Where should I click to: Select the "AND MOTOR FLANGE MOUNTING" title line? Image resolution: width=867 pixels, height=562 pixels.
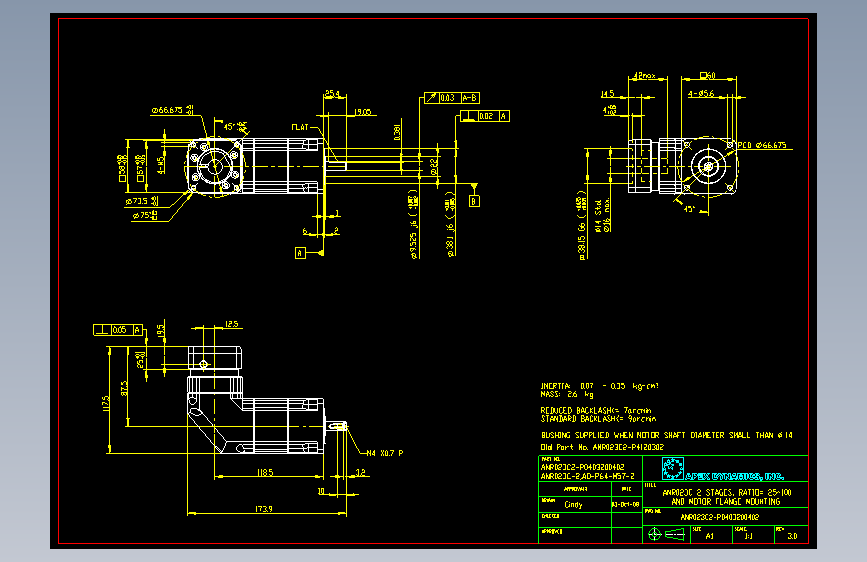[725, 502]
